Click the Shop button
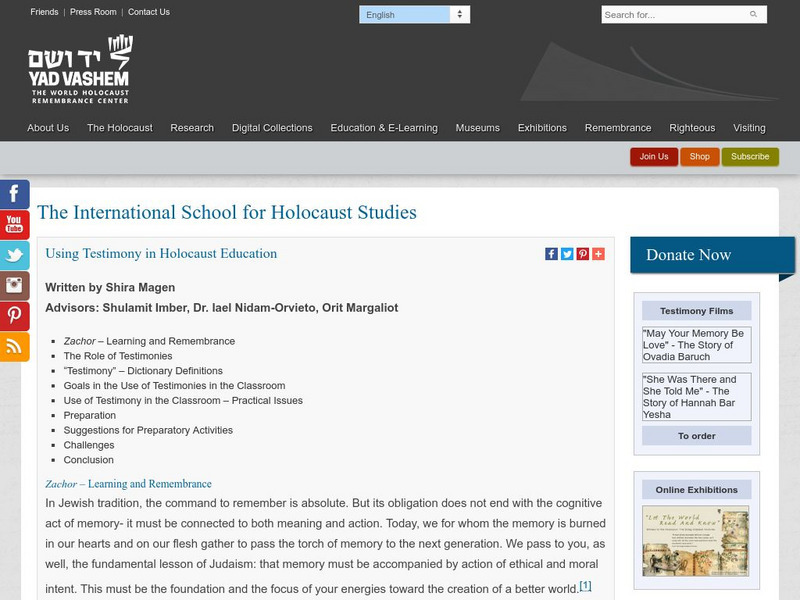 tap(699, 157)
